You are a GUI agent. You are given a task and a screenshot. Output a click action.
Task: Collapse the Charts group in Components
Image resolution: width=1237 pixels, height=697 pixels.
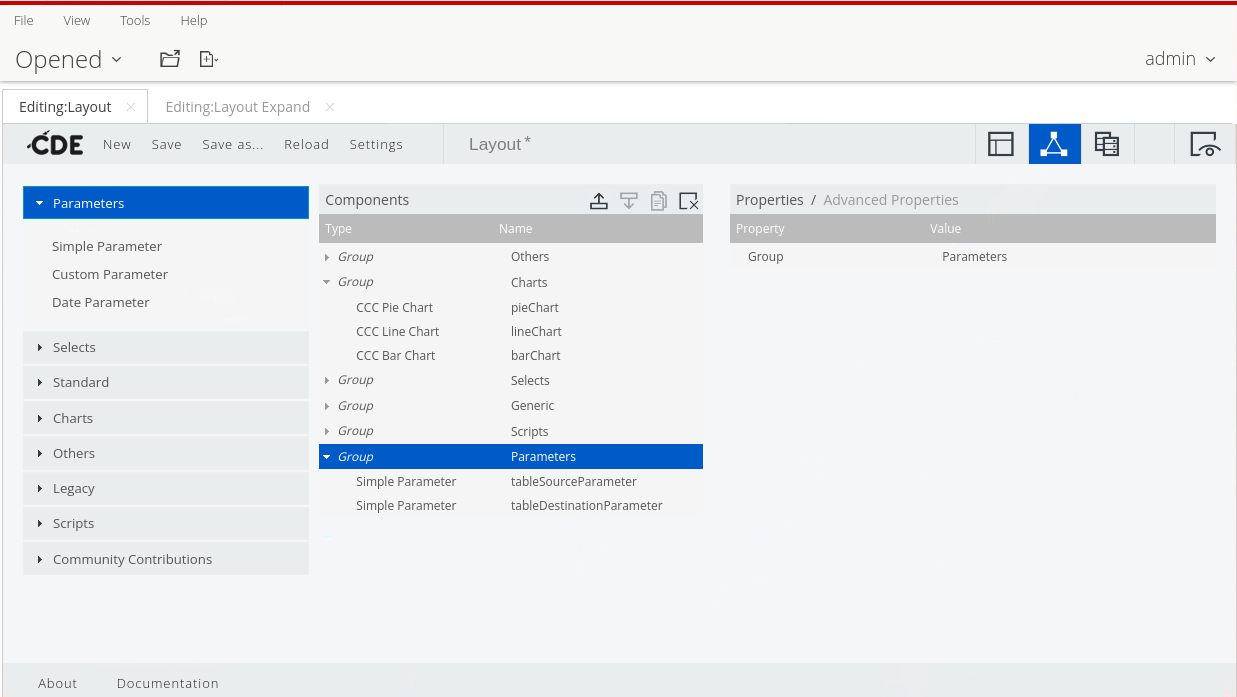tap(327, 283)
